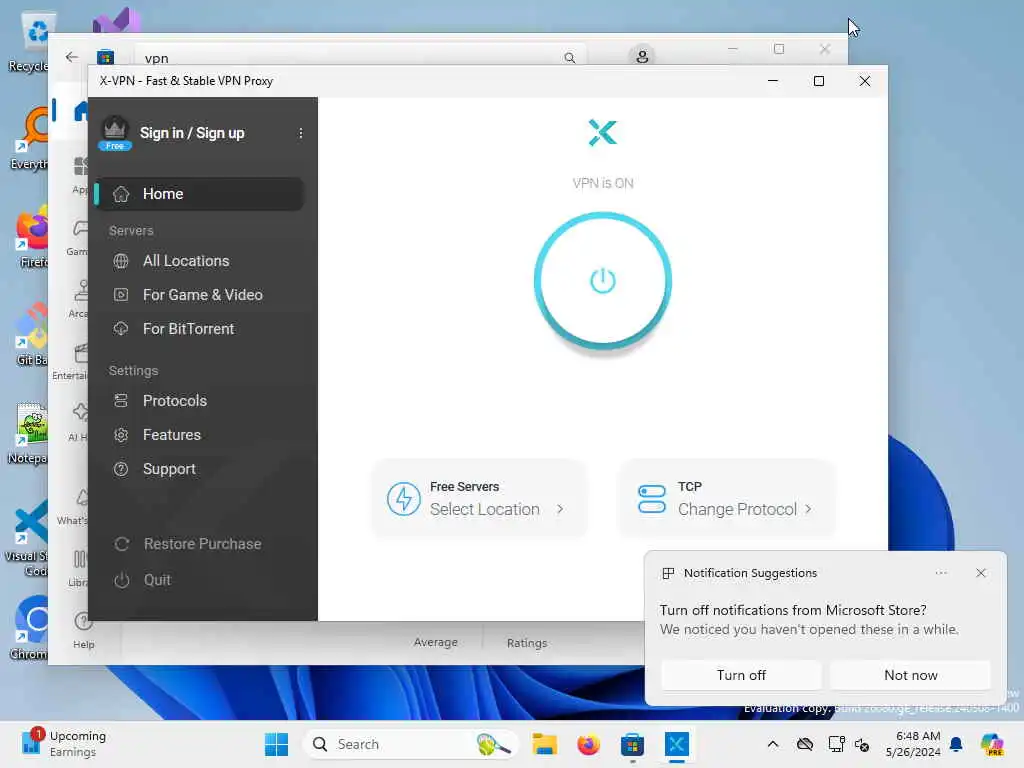Click Not now in notification
1024x768 pixels.
pyautogui.click(x=910, y=675)
